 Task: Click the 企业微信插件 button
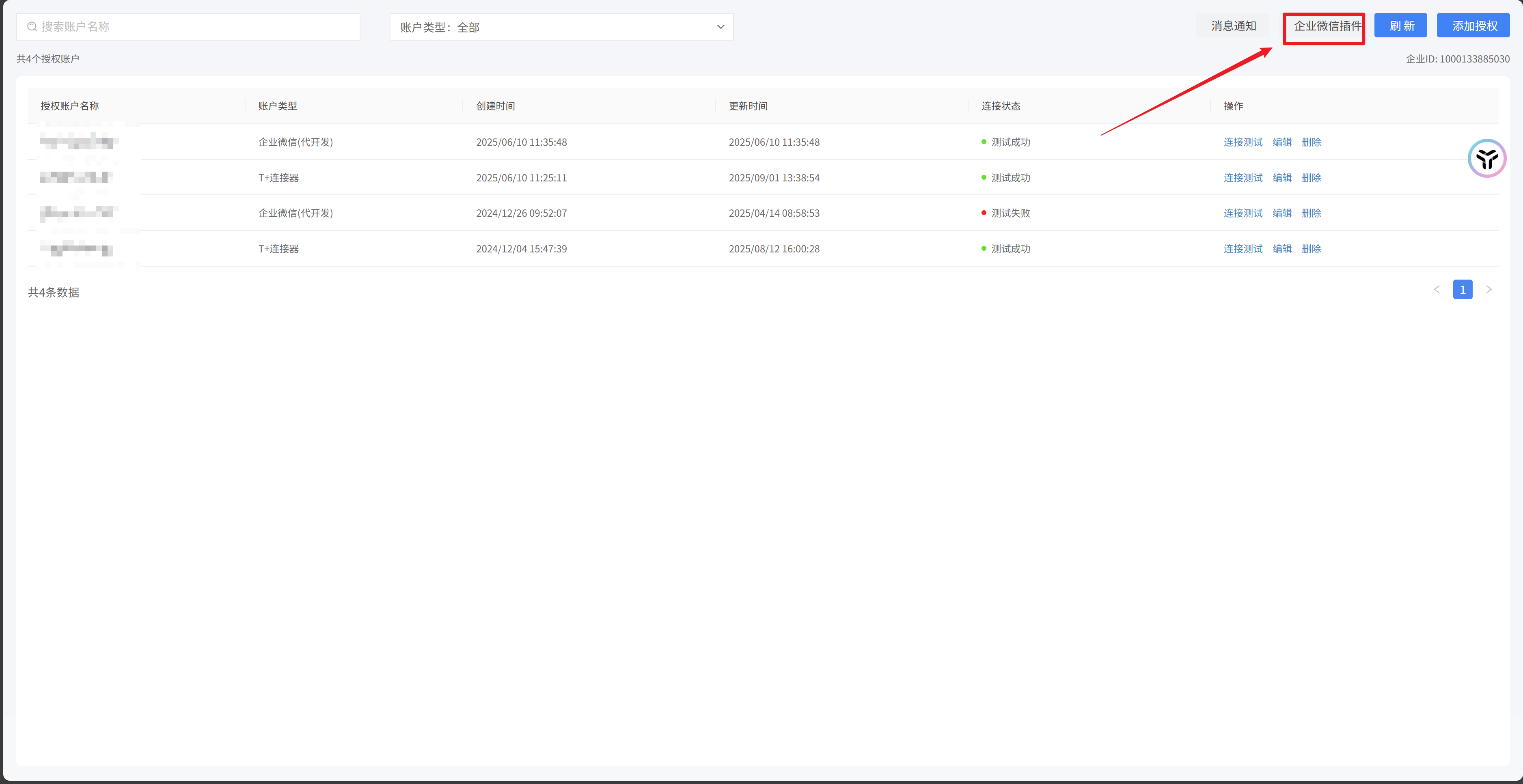pyautogui.click(x=1326, y=26)
